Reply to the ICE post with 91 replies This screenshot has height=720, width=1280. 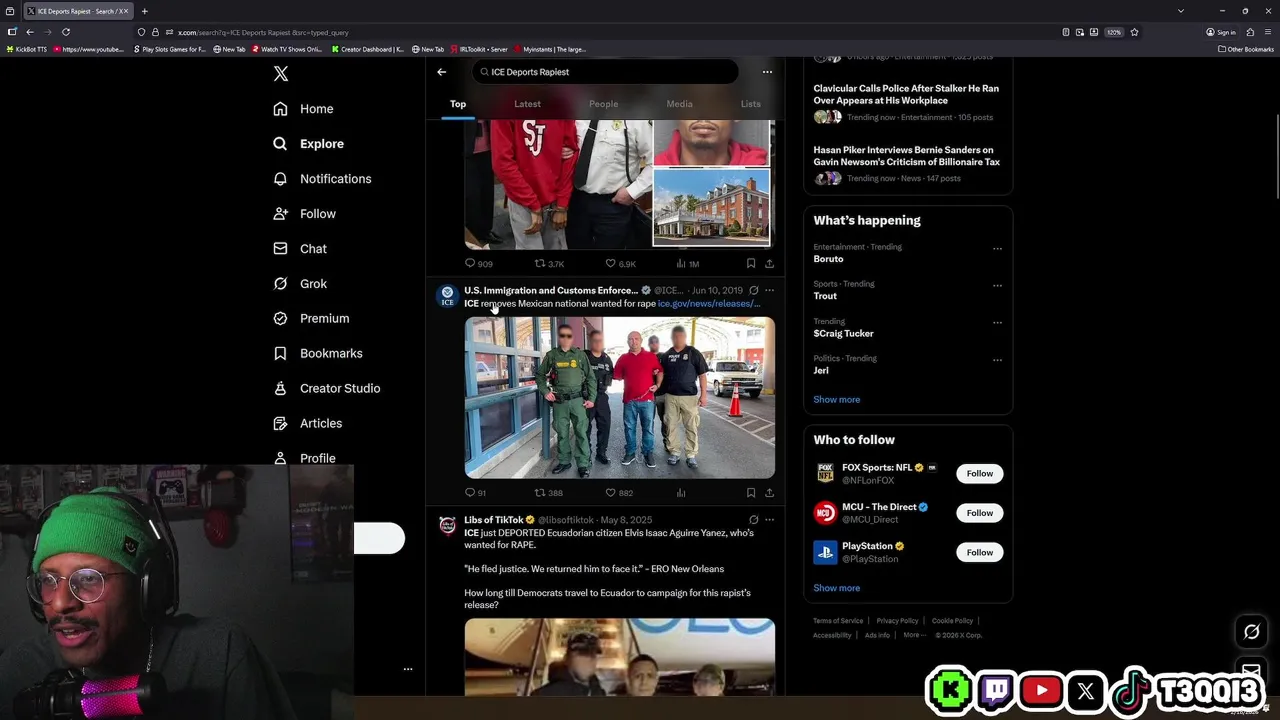(x=475, y=493)
